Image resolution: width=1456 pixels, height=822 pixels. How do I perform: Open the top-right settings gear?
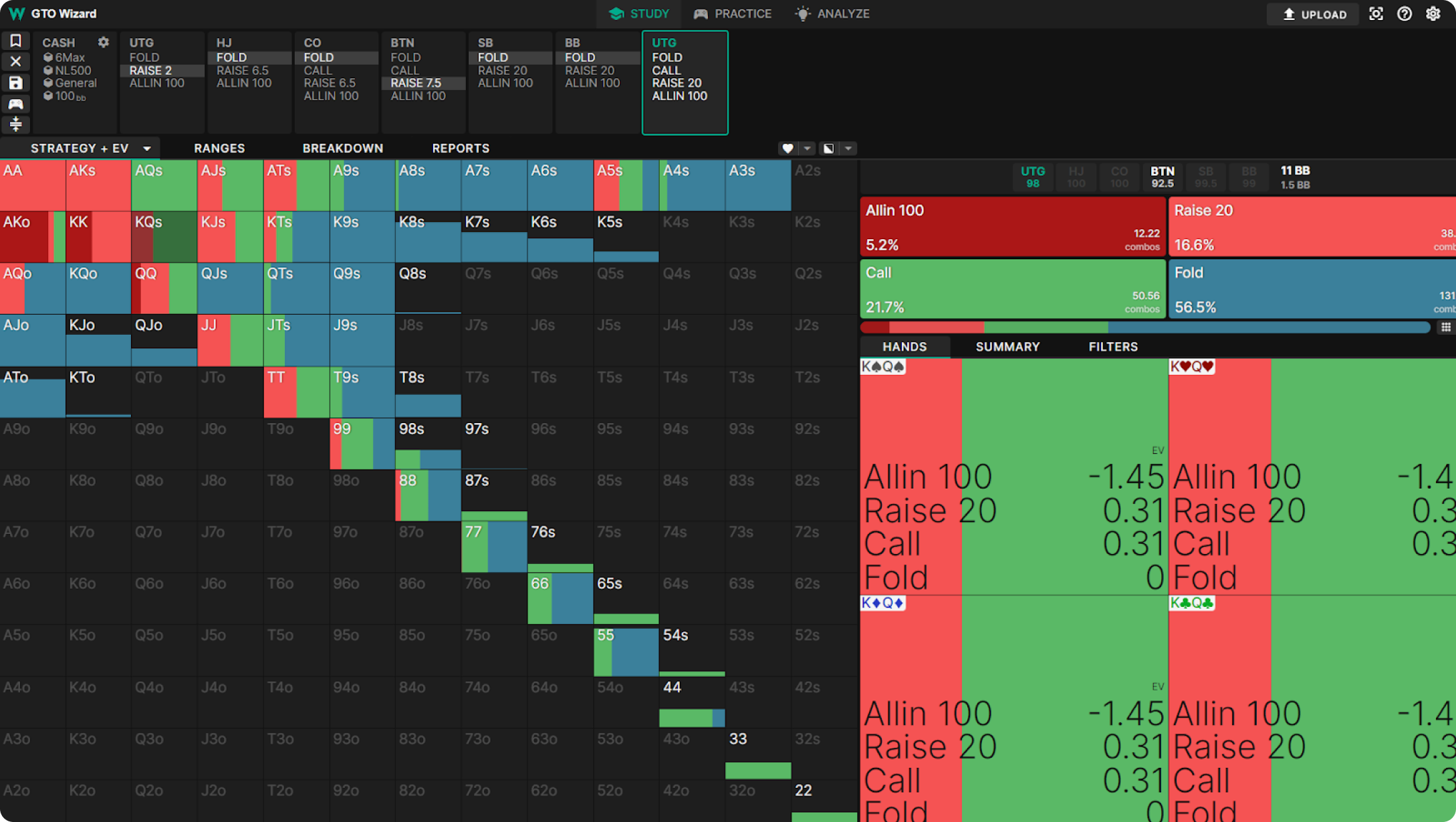[x=1433, y=14]
